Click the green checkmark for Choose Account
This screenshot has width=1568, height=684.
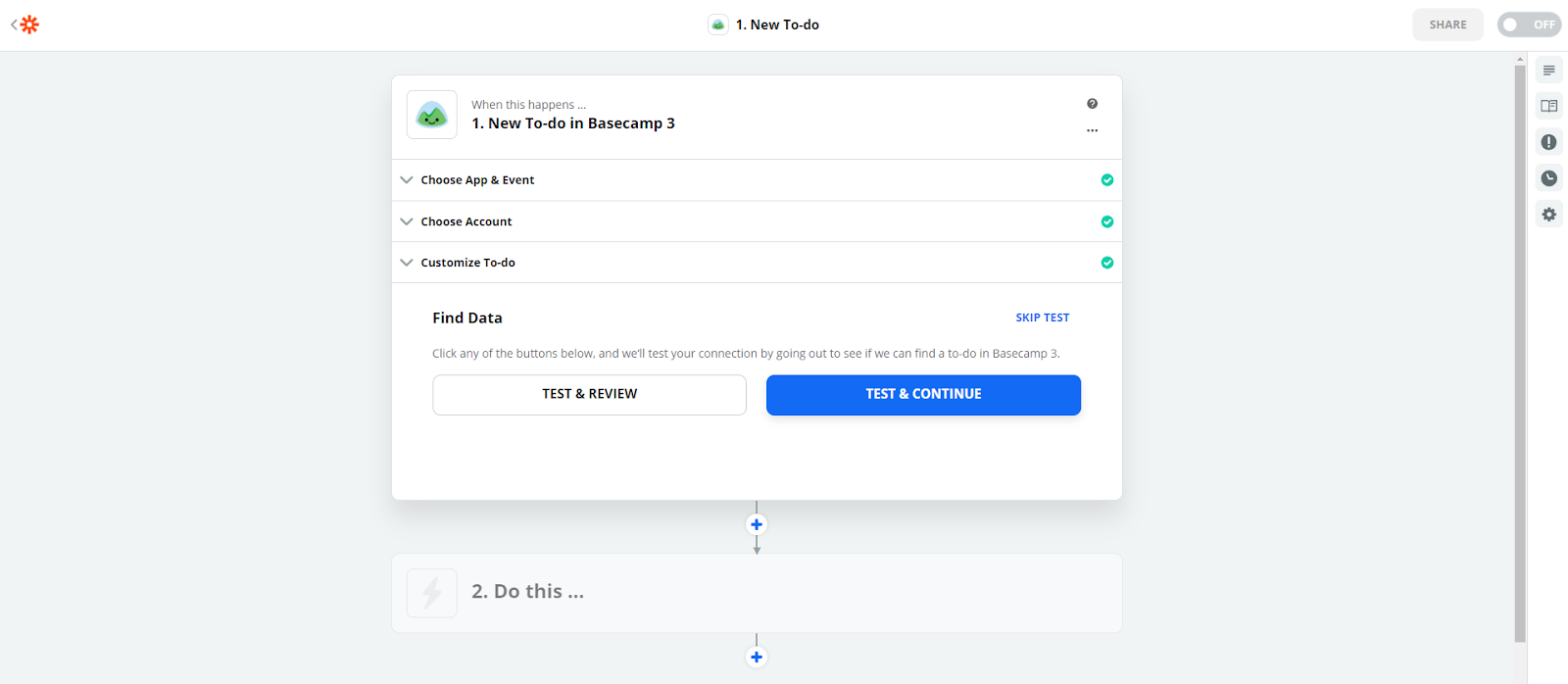(x=1107, y=221)
